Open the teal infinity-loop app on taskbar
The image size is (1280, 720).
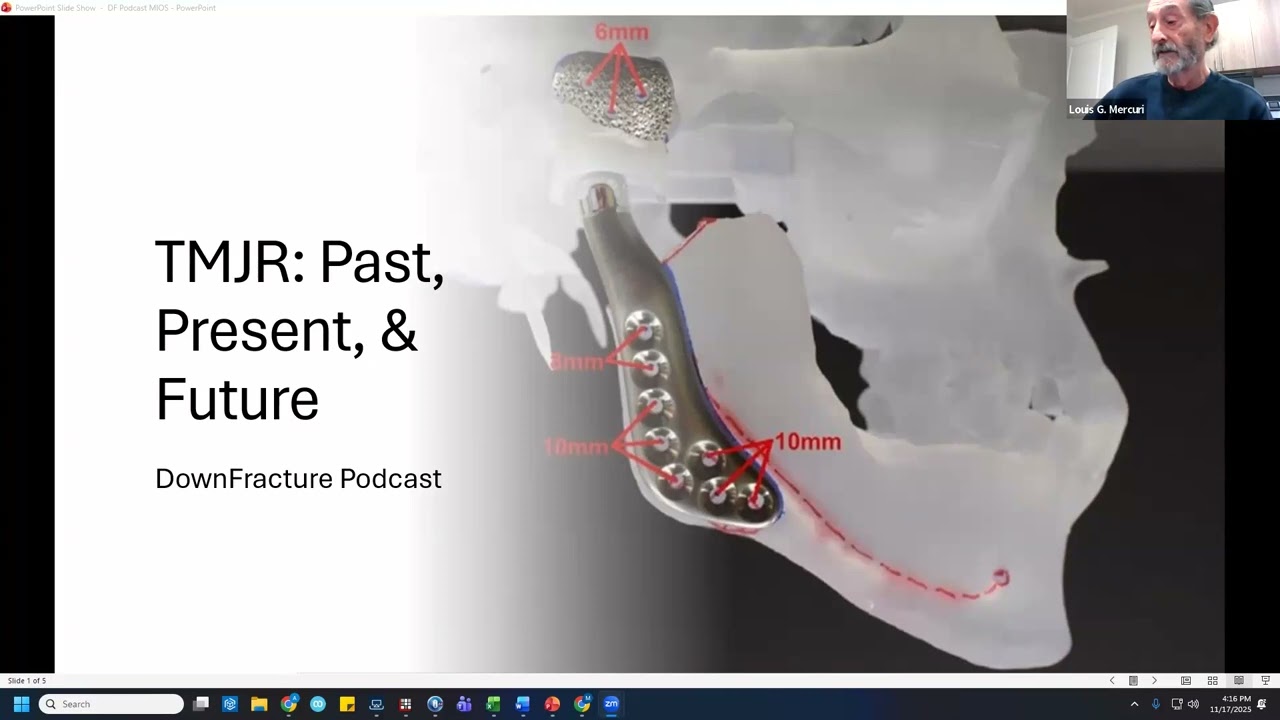(x=318, y=704)
